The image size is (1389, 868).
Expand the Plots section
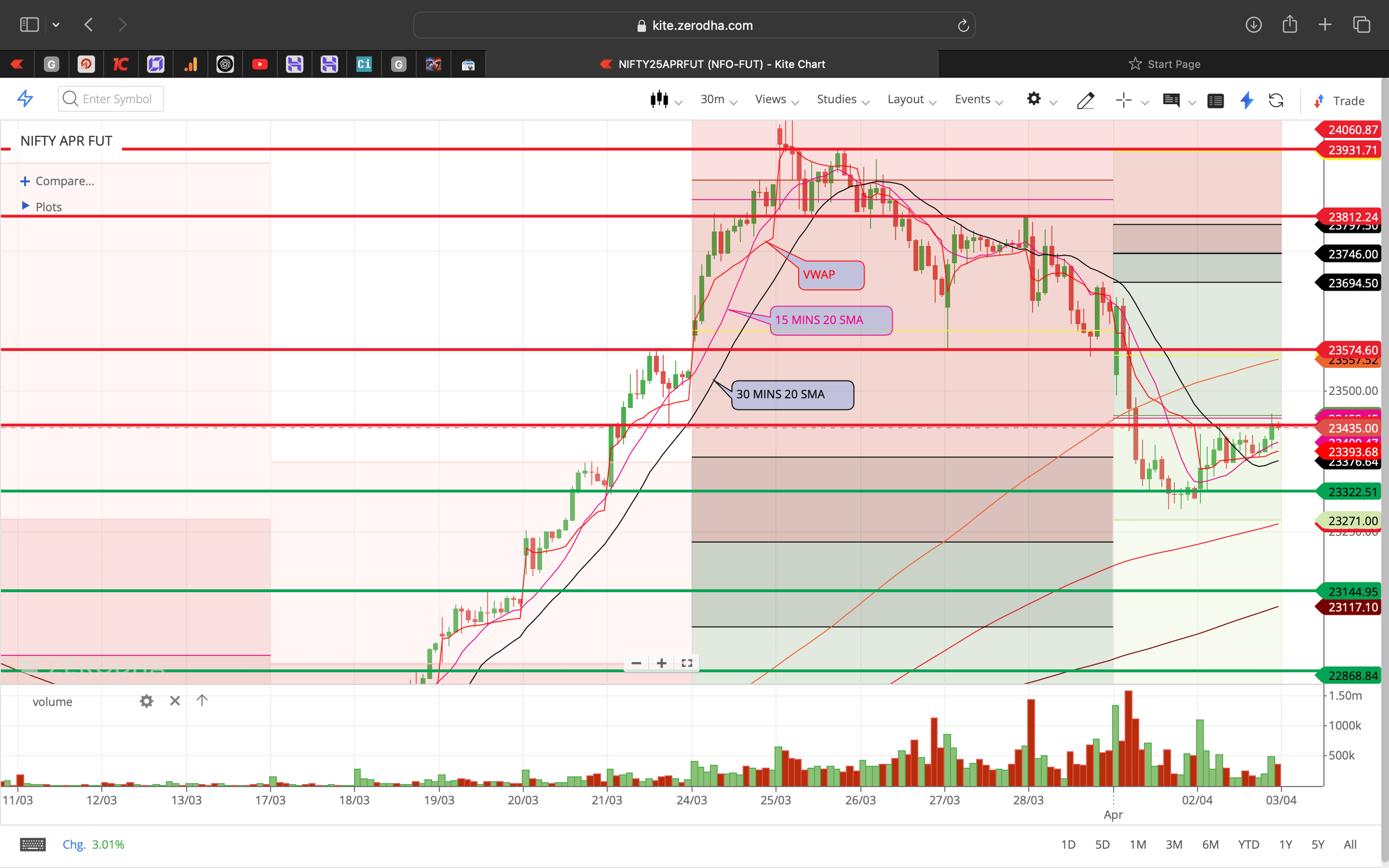tap(48, 207)
